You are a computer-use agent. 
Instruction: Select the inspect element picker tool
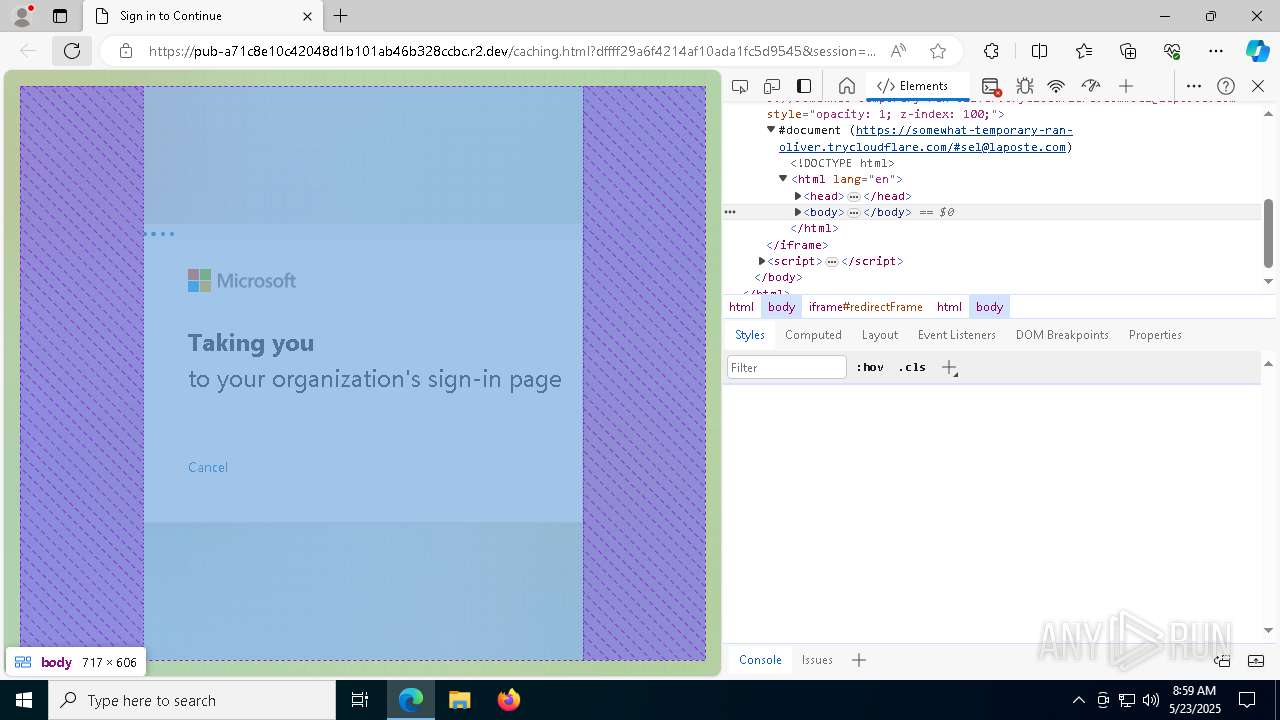[x=740, y=86]
